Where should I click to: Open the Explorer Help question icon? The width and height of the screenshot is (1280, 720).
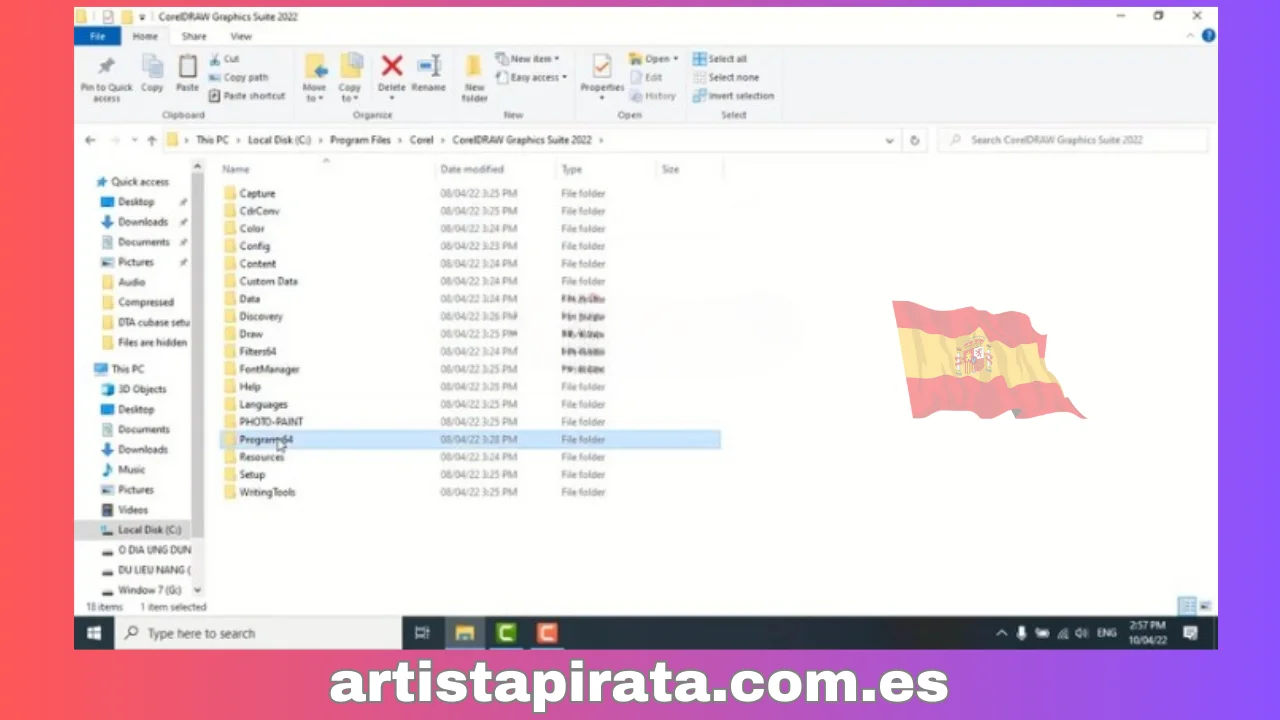point(1208,36)
